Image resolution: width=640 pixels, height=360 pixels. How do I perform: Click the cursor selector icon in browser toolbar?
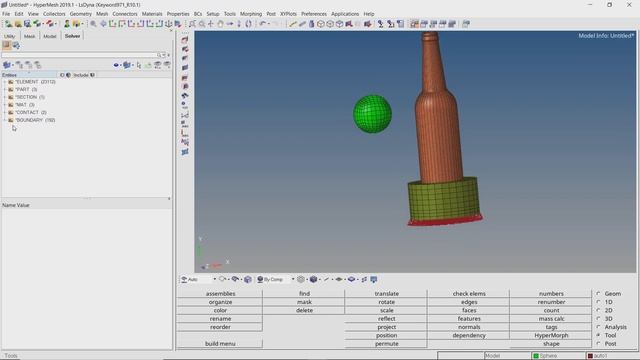click(x=139, y=65)
